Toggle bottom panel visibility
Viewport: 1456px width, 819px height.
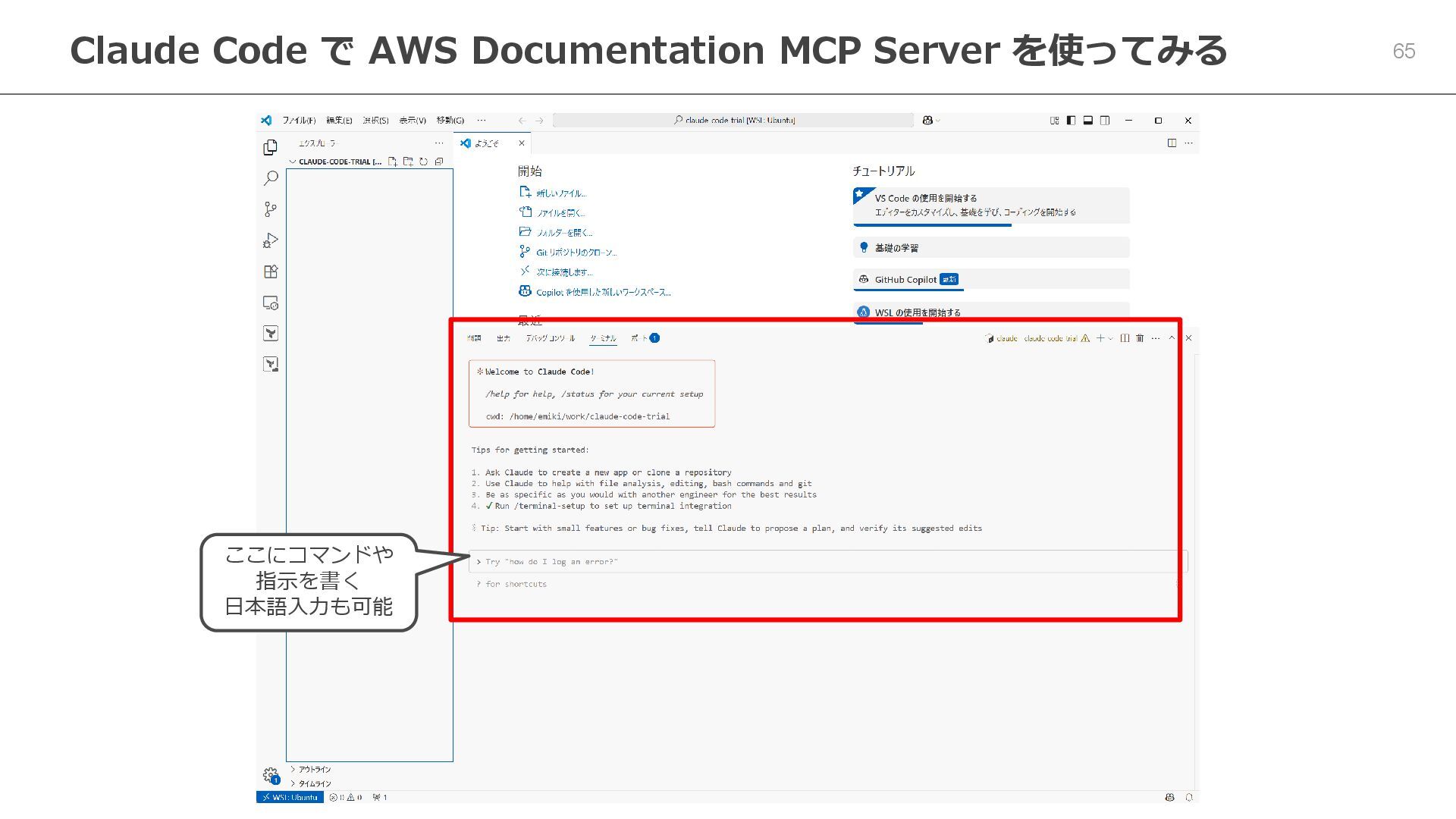(1087, 120)
